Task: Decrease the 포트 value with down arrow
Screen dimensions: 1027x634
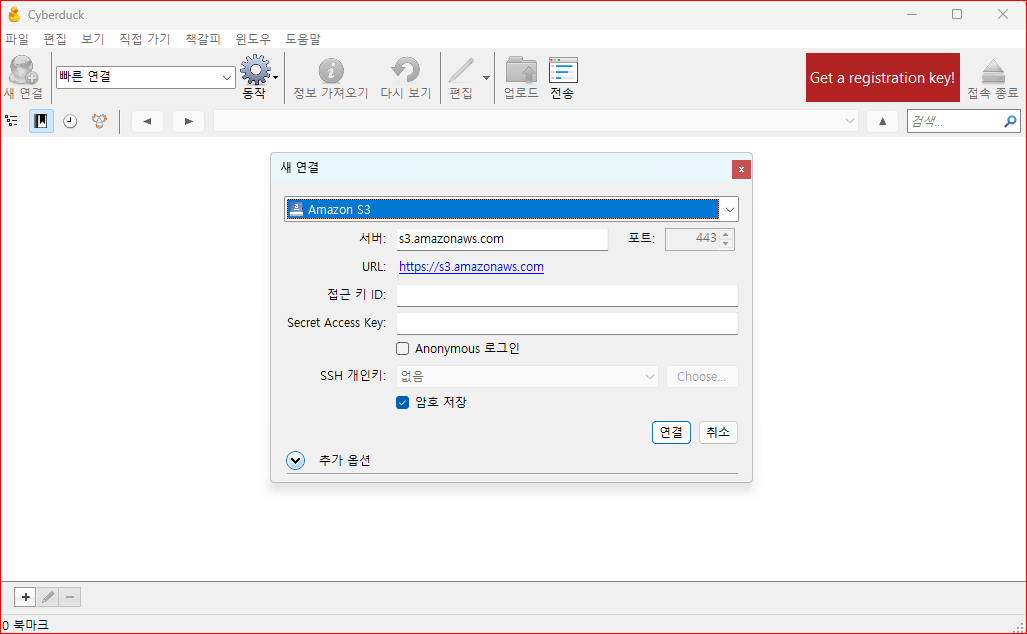Action: click(x=726, y=244)
